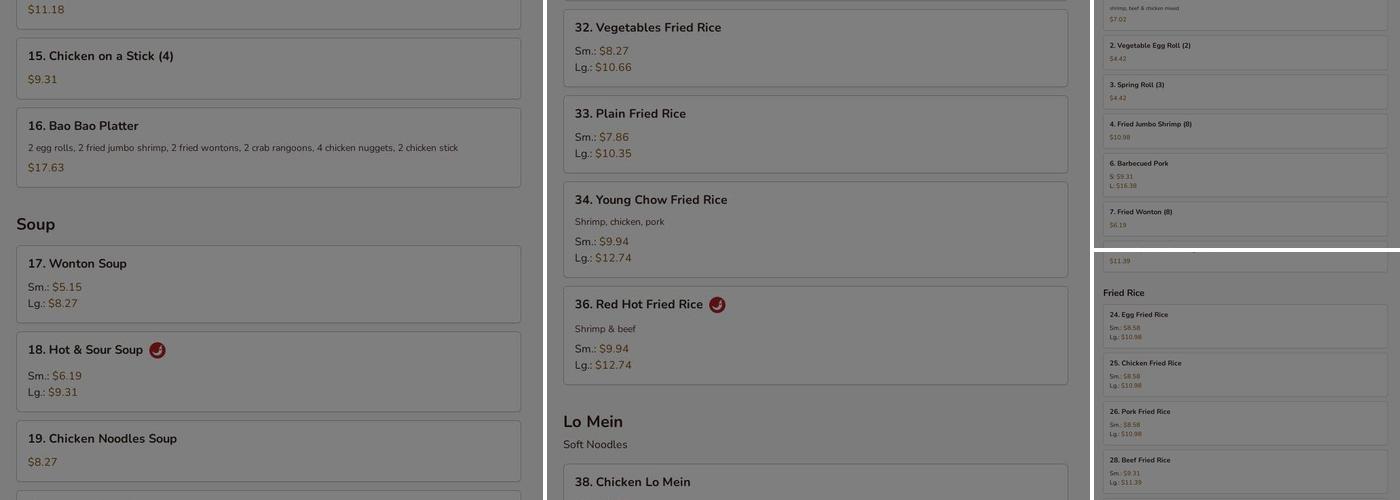The height and width of the screenshot is (500, 1400).
Task: Click the Vegetable Egg Roll item
Action: (1246, 52)
